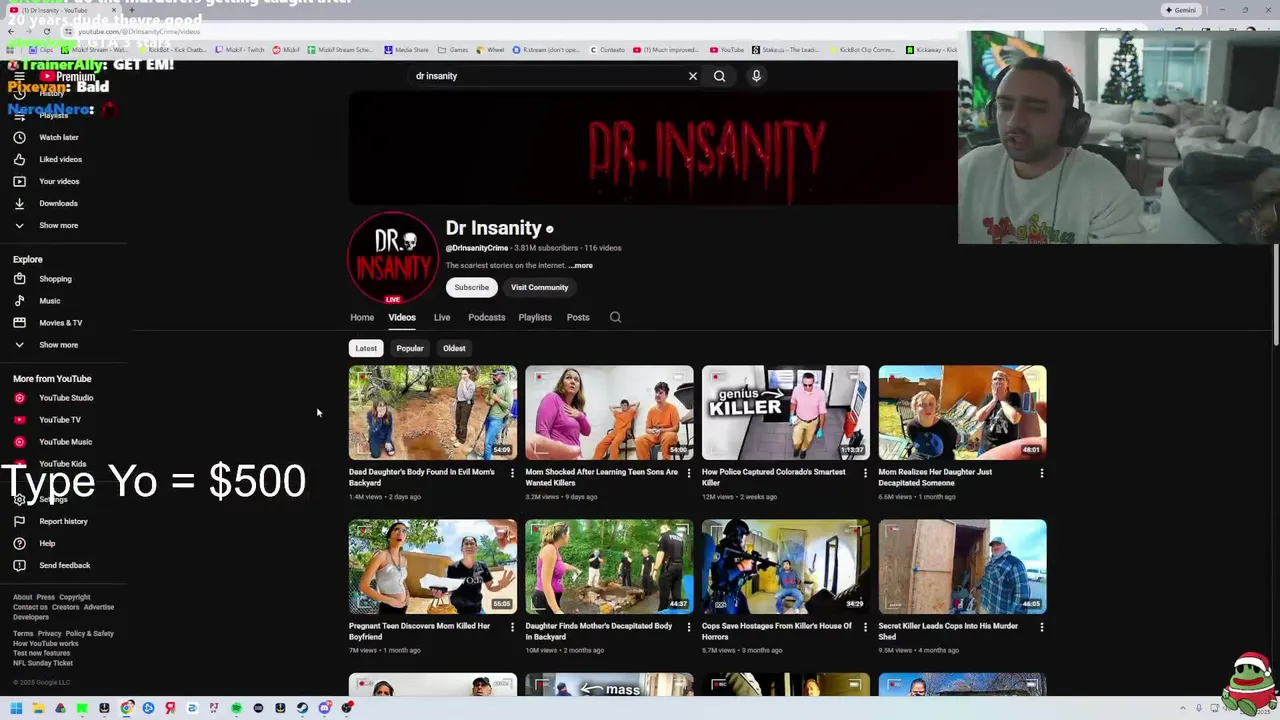
Task: Switch to the channel's Live tab
Action: point(442,317)
